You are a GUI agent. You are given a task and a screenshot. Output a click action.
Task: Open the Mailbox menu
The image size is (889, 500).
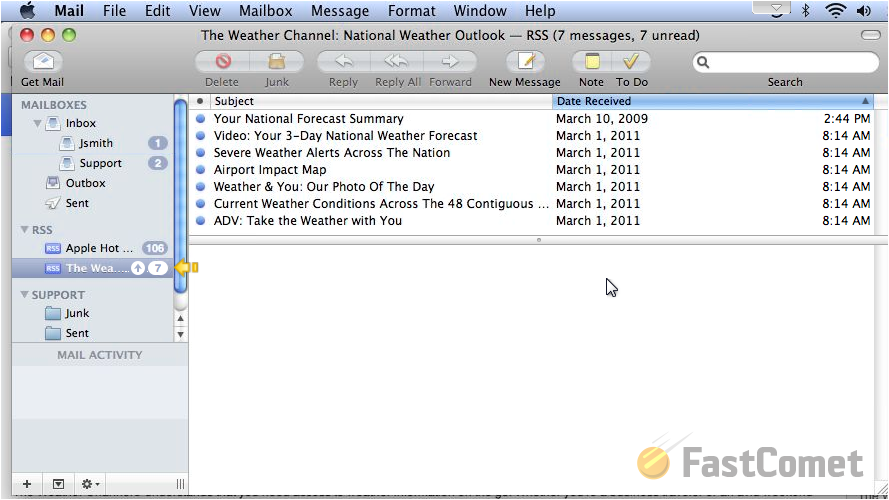click(266, 10)
